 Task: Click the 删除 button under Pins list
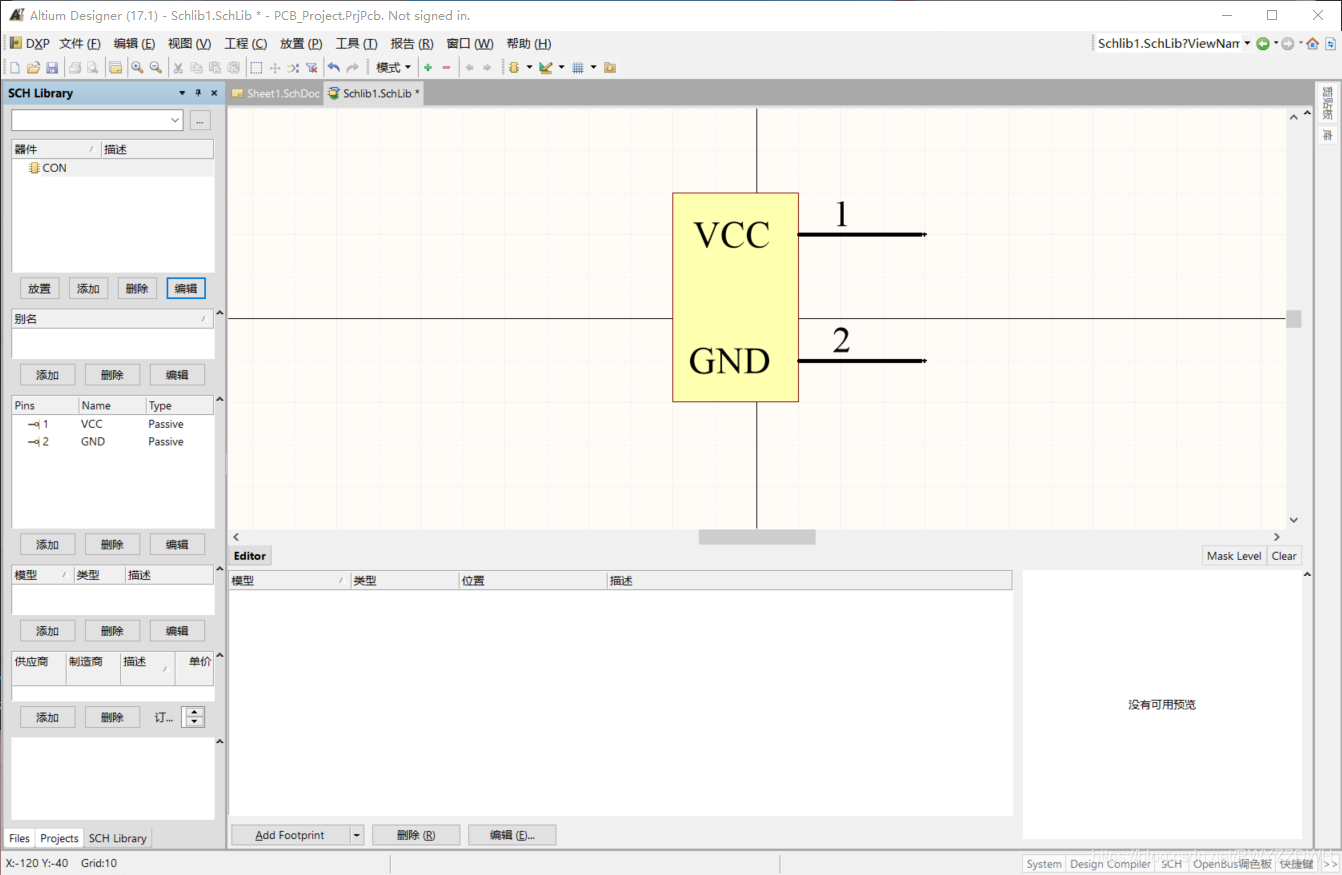pyautogui.click(x=112, y=545)
